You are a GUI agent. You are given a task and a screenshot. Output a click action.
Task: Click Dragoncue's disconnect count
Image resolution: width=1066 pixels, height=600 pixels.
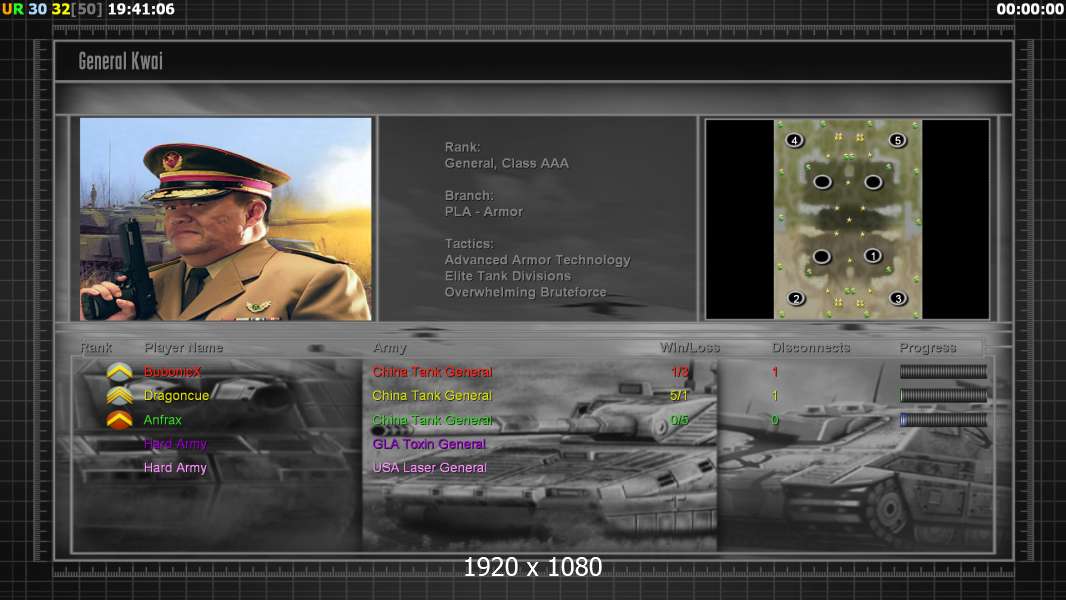775,395
